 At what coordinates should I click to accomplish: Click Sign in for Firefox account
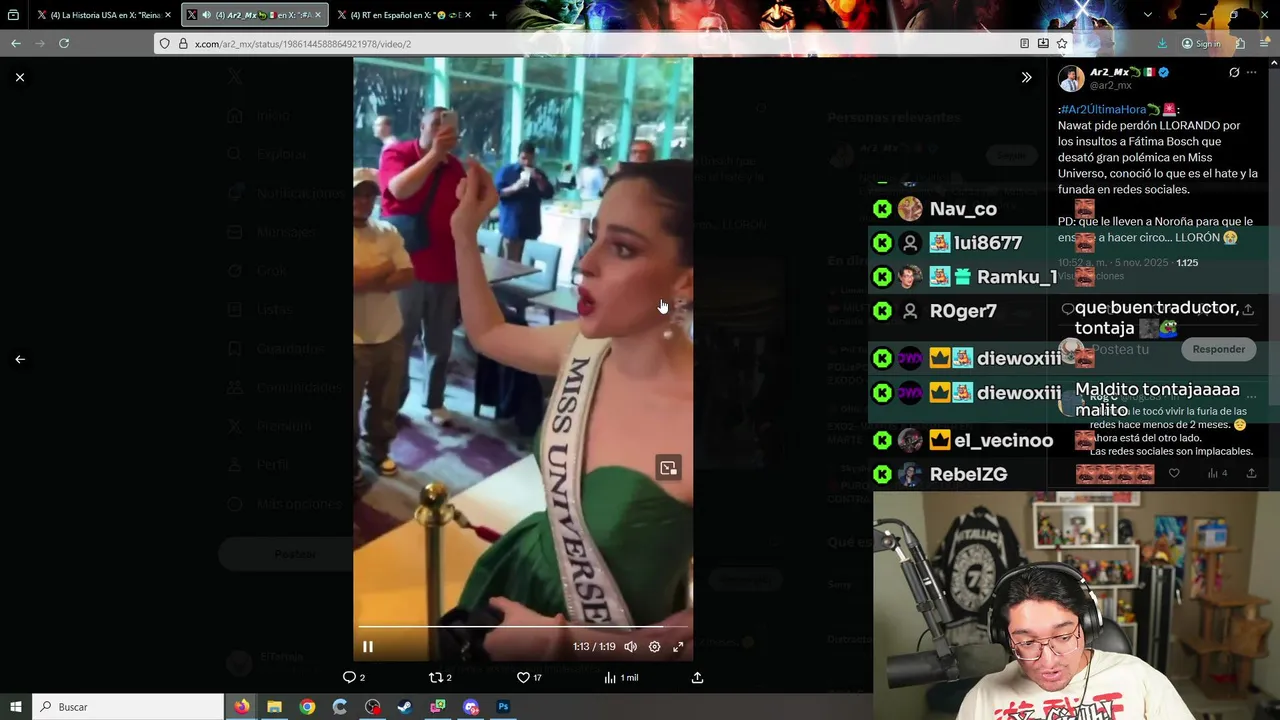(x=1201, y=44)
